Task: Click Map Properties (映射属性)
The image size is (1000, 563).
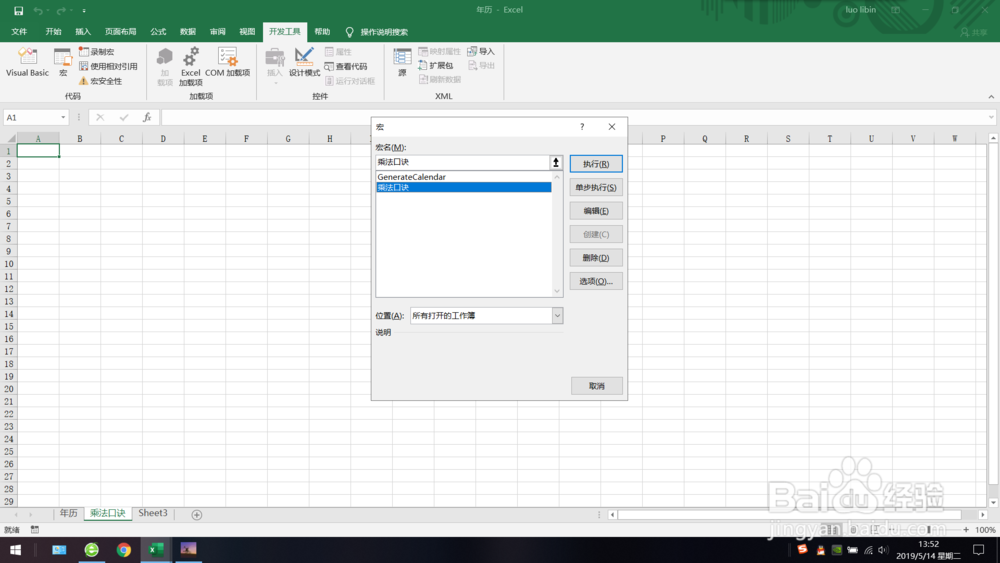Action: [439, 52]
